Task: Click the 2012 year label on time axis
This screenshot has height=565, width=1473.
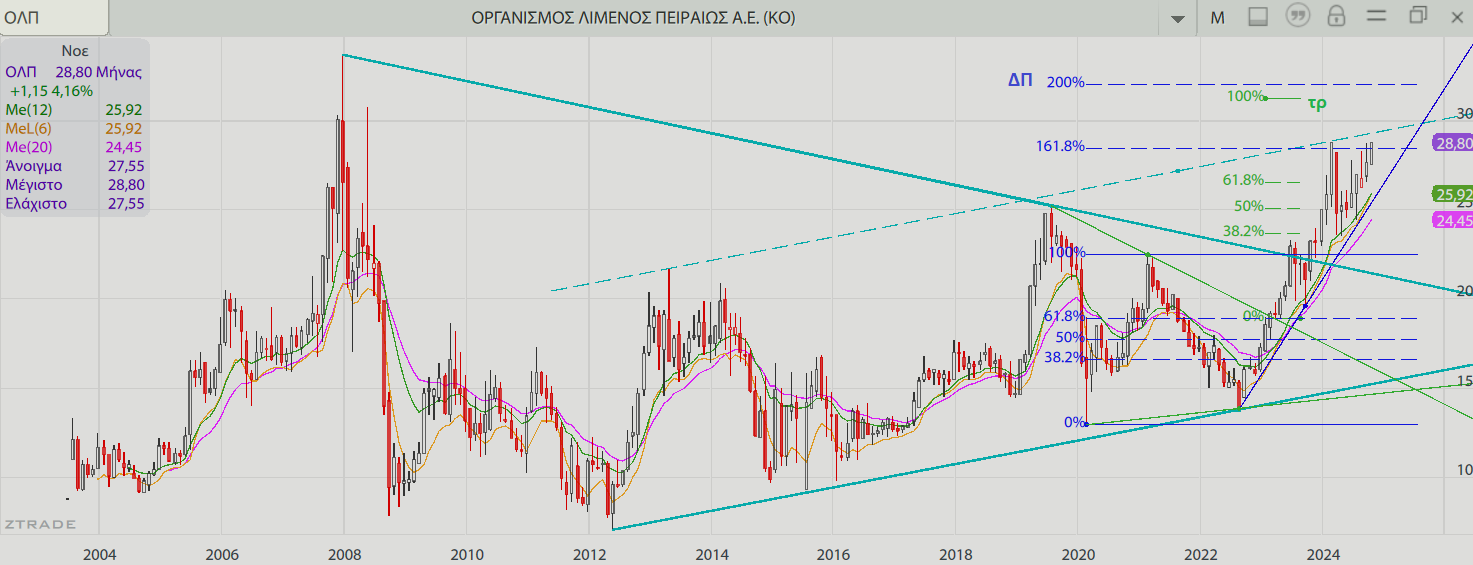Action: point(589,554)
